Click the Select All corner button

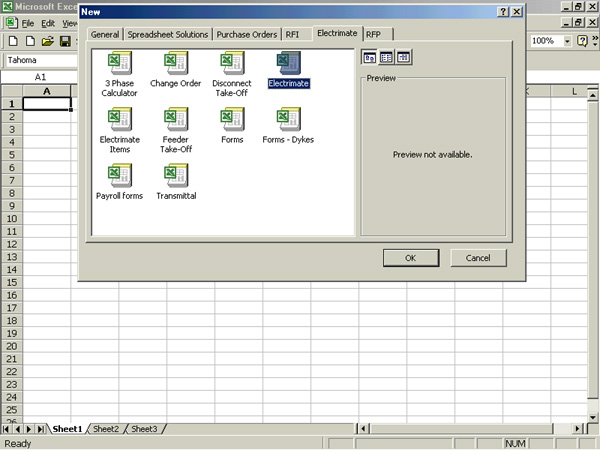[x=12, y=91]
